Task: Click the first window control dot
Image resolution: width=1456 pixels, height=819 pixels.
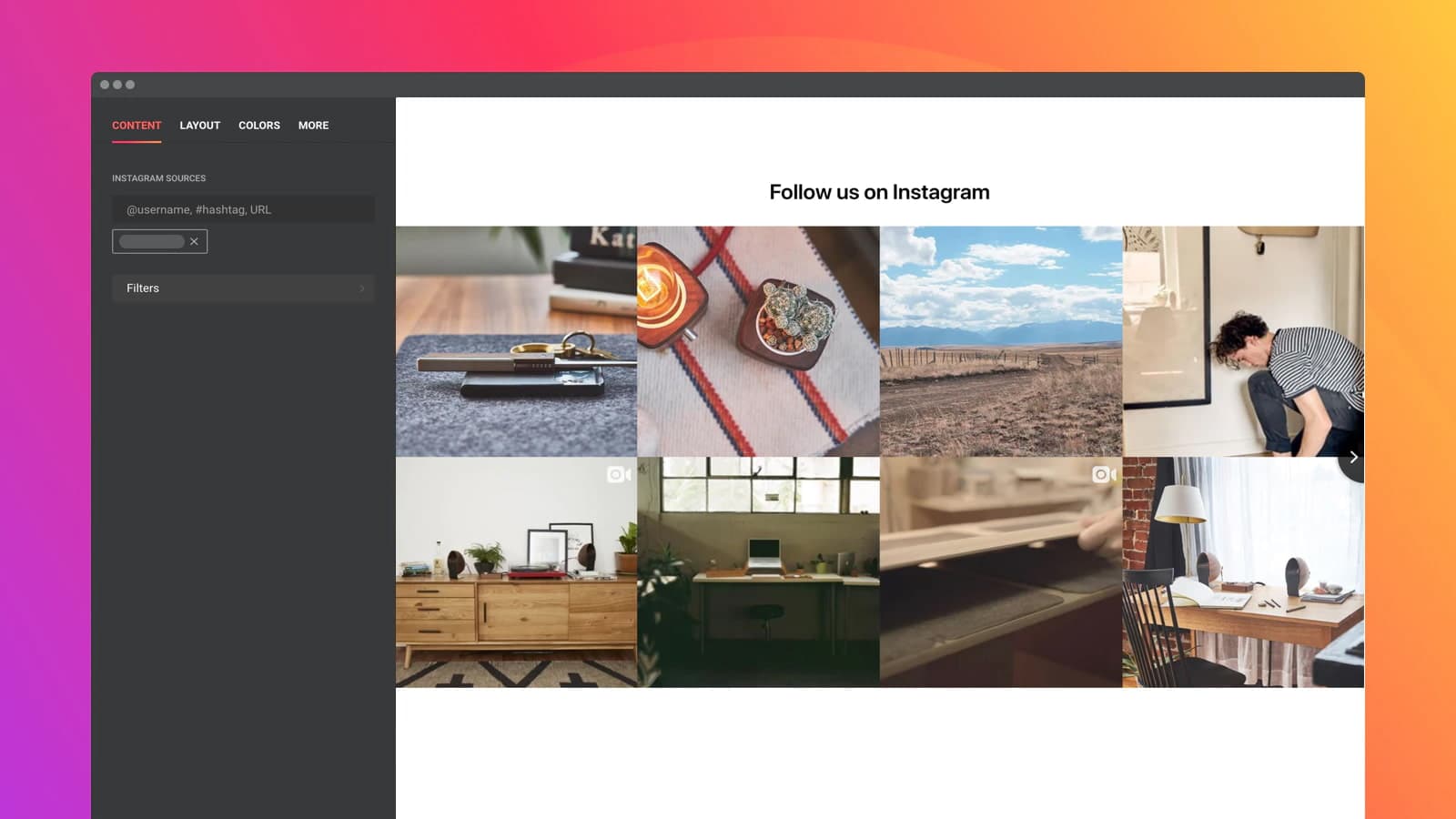Action: 105,85
